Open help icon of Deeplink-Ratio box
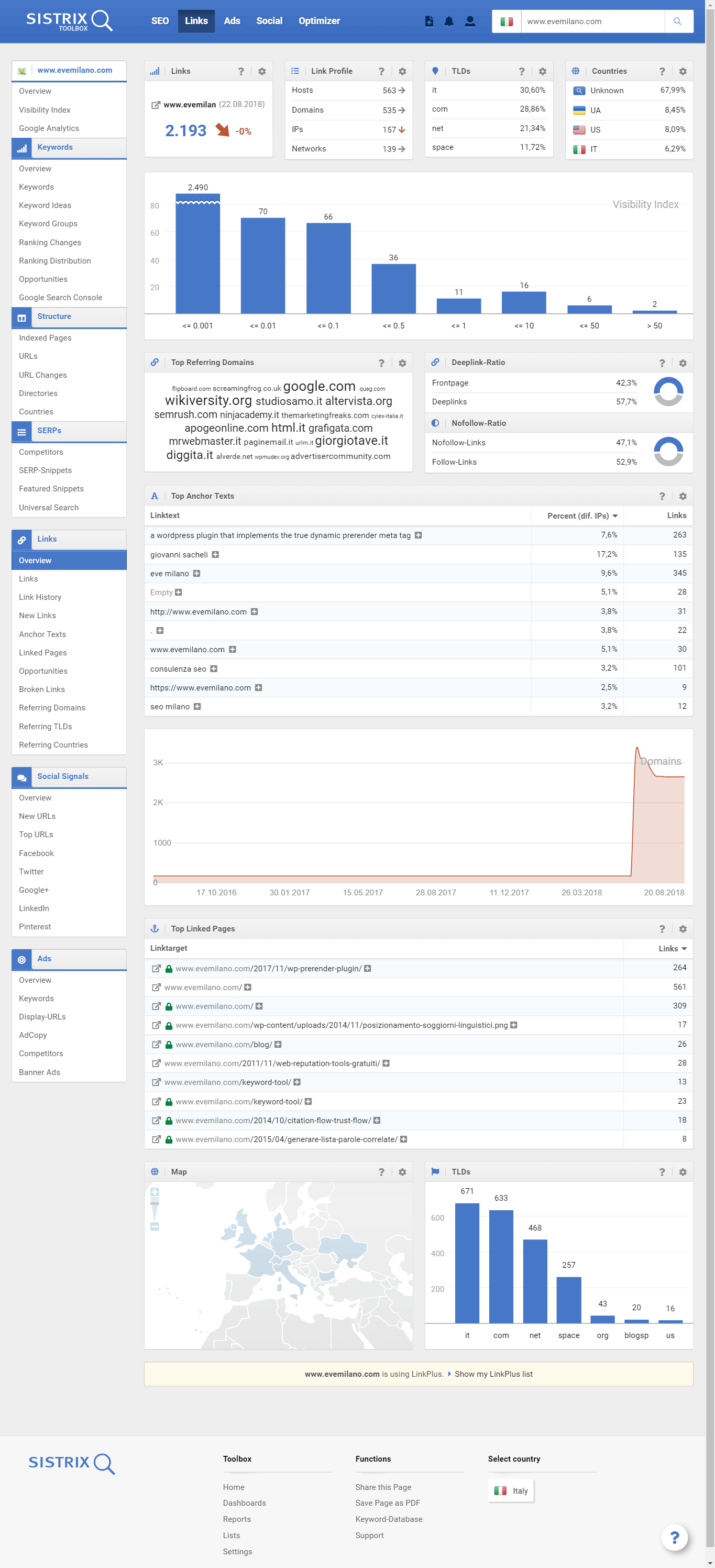 coord(662,363)
